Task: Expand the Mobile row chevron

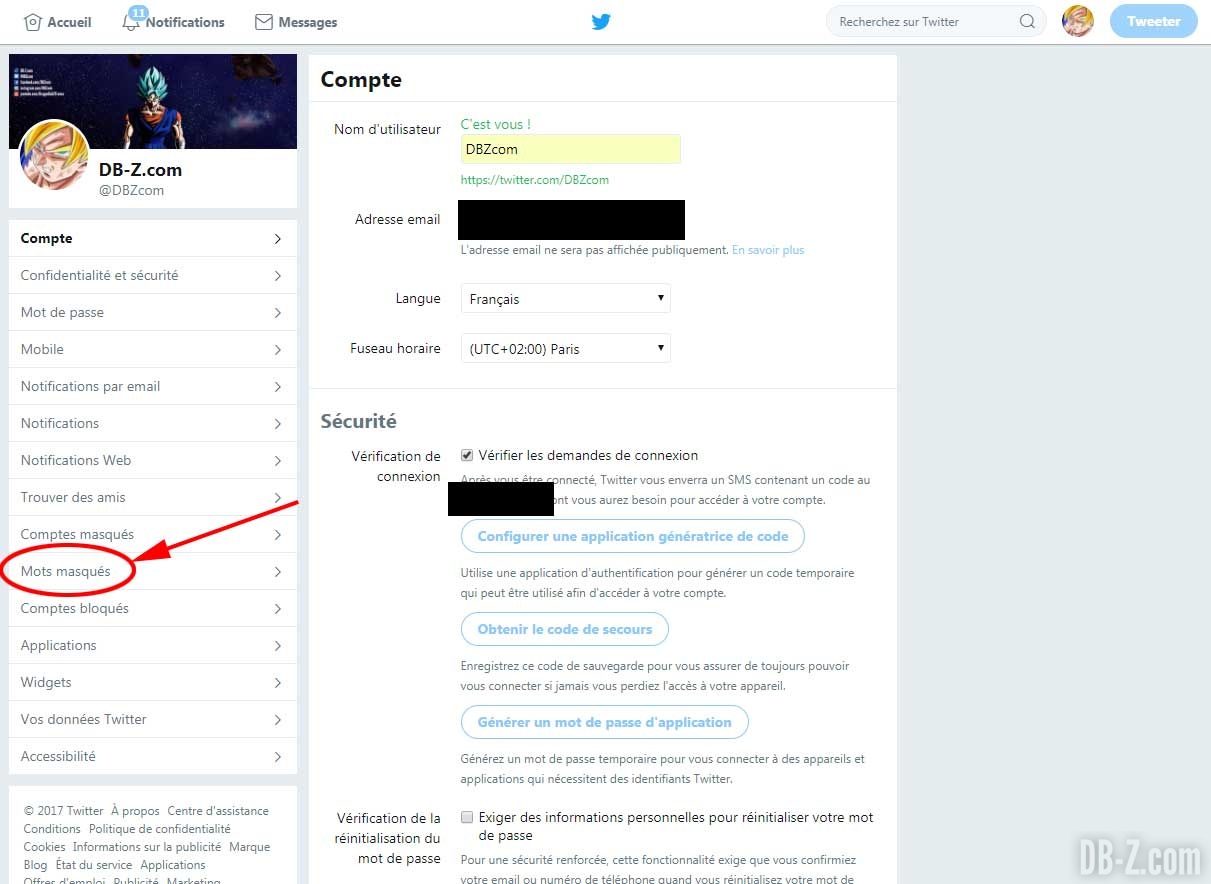Action: (278, 350)
